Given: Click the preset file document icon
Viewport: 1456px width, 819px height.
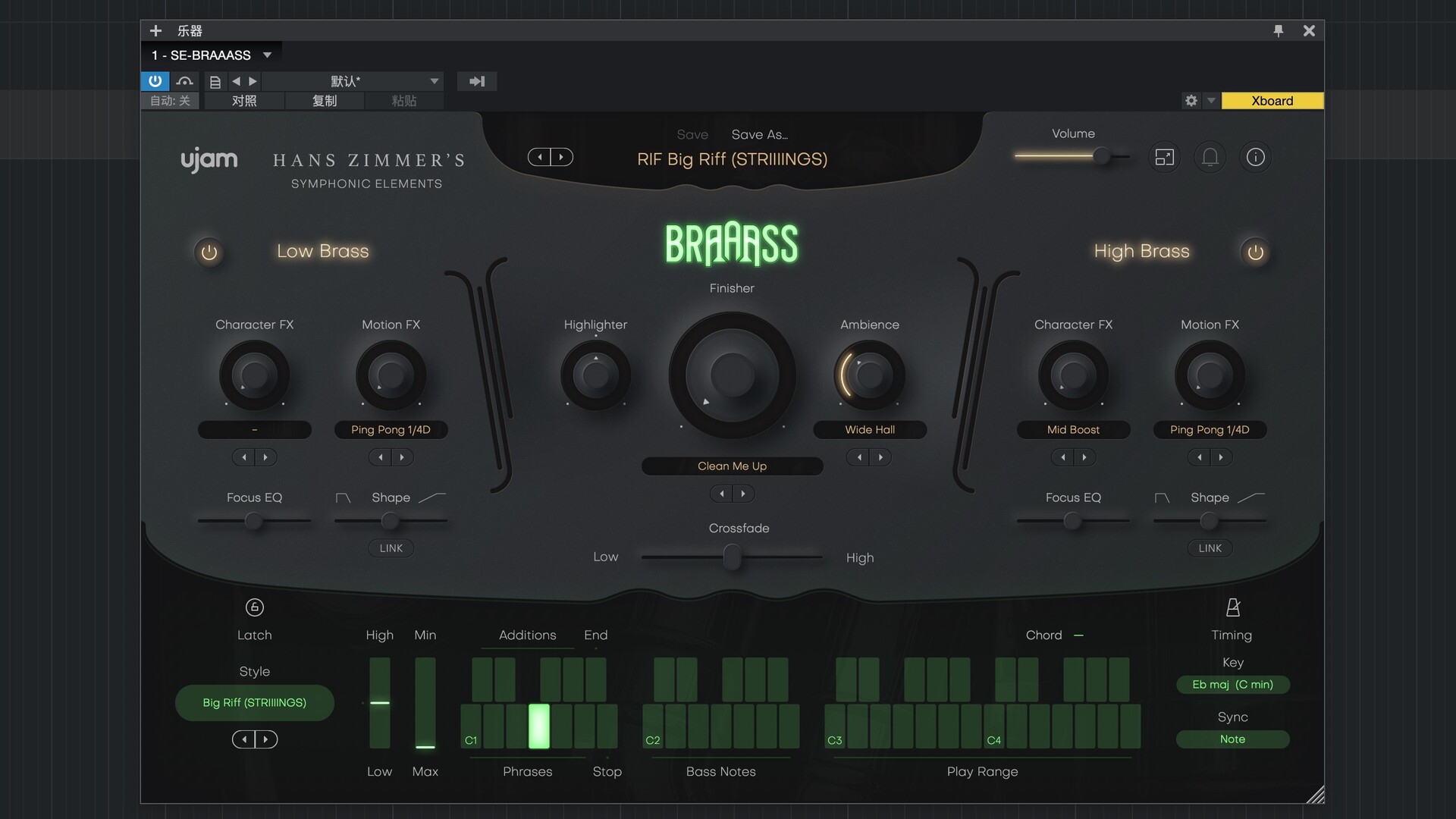Looking at the screenshot, I should pos(215,81).
